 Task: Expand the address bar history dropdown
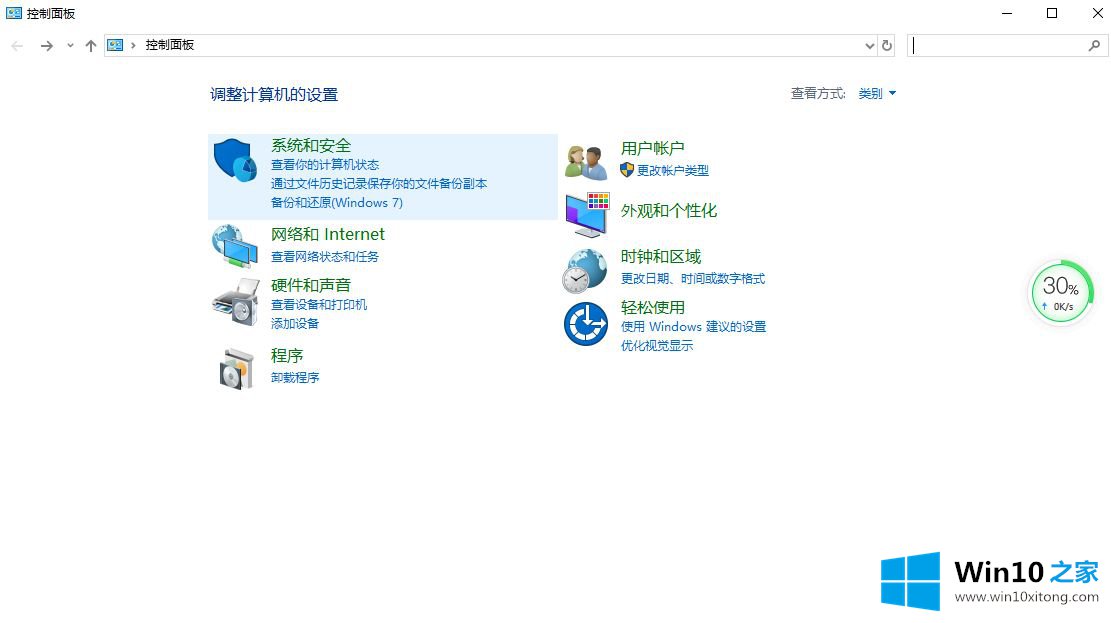[869, 45]
